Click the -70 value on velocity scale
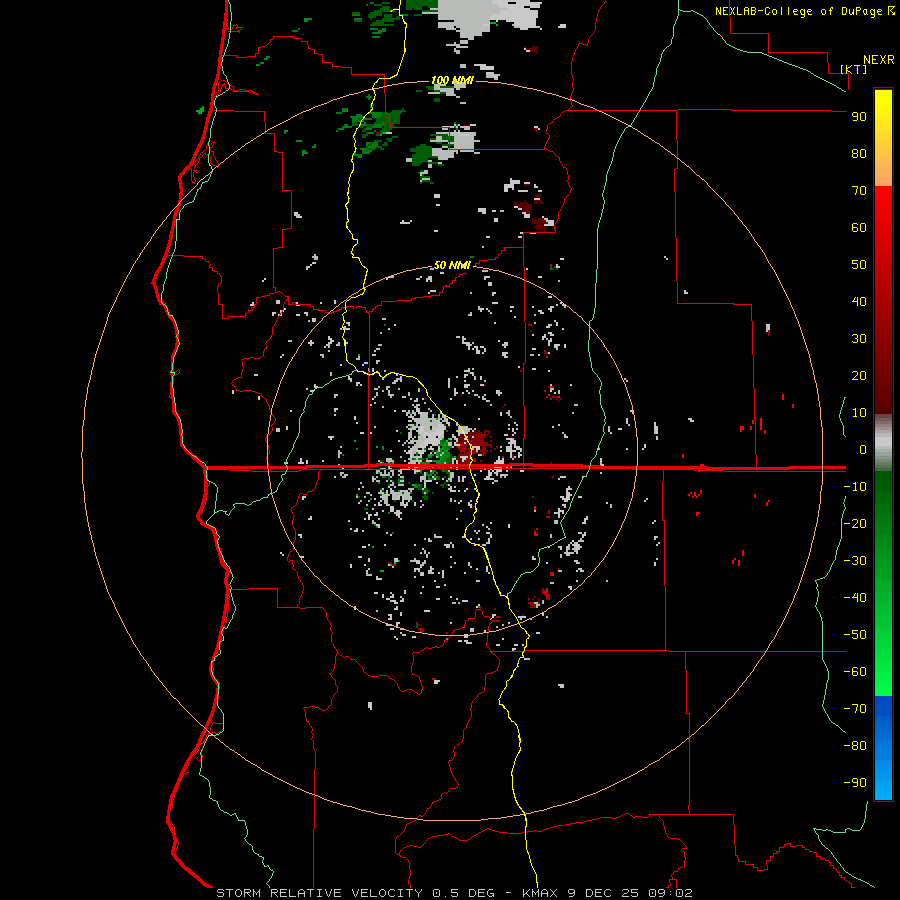 coord(855,709)
